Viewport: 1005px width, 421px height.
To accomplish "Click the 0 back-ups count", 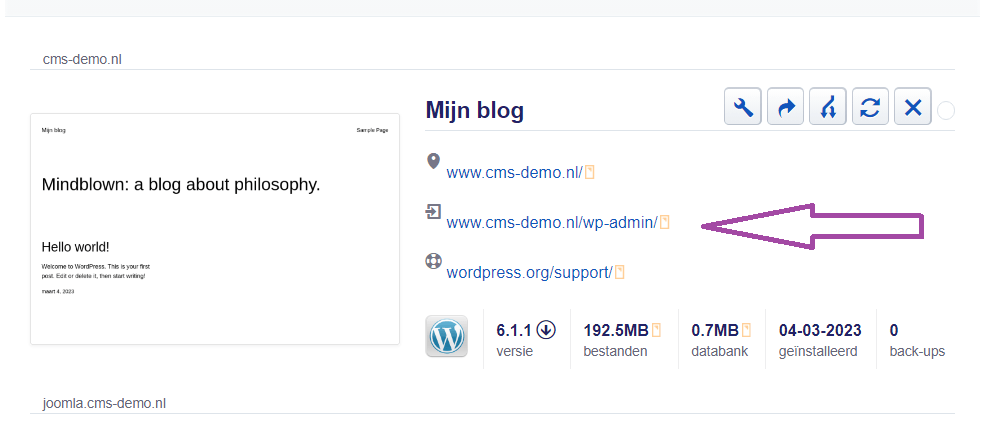I will (894, 331).
